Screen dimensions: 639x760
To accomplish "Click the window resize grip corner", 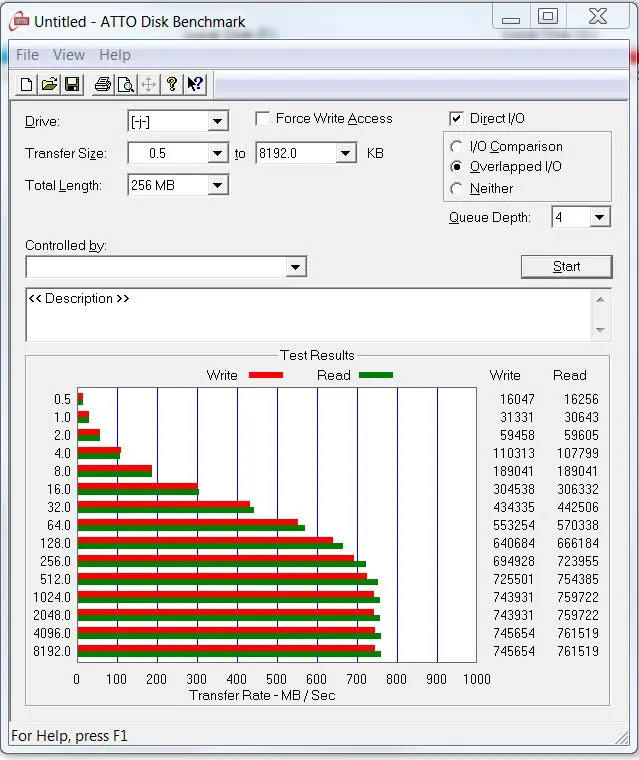I will (621, 737).
